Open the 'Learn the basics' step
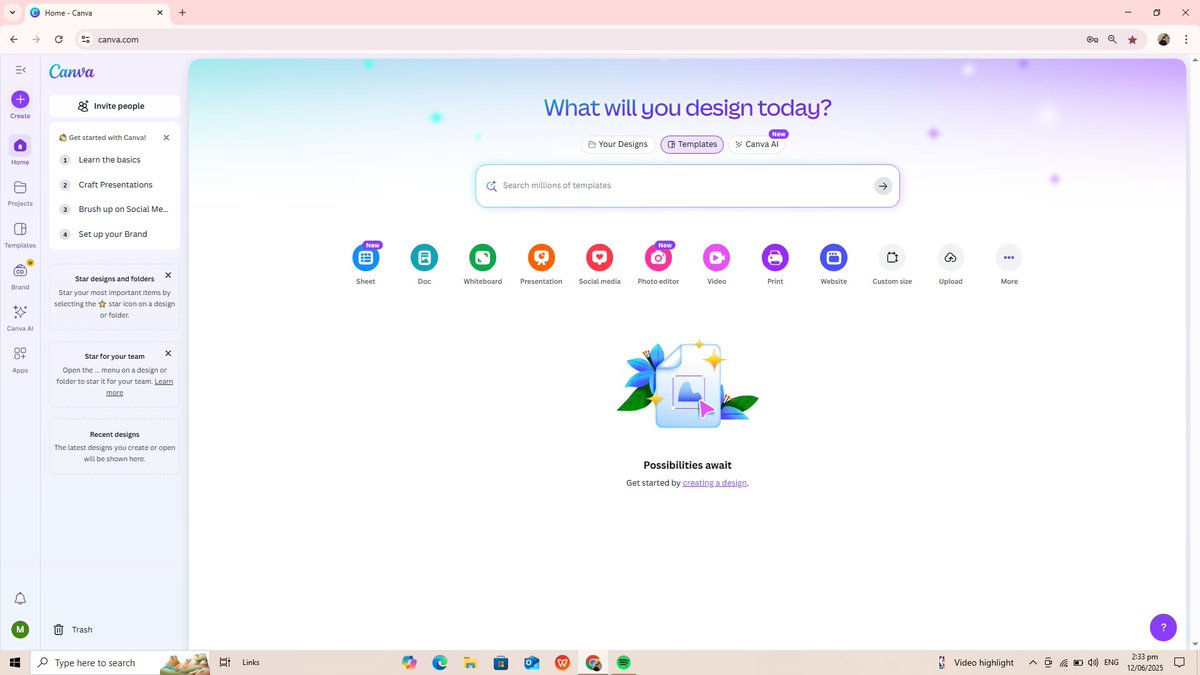 114,160
